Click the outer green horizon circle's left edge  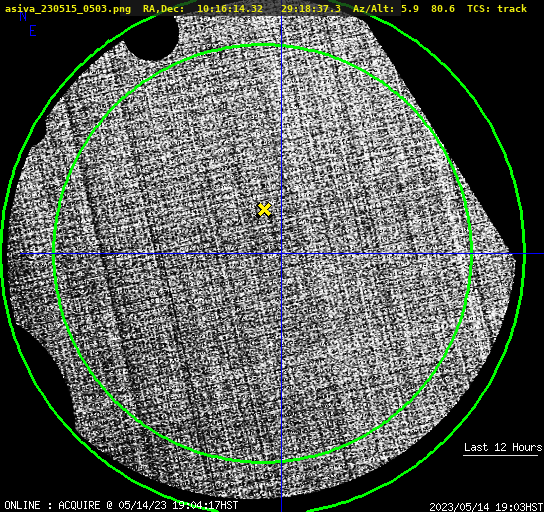3,254
